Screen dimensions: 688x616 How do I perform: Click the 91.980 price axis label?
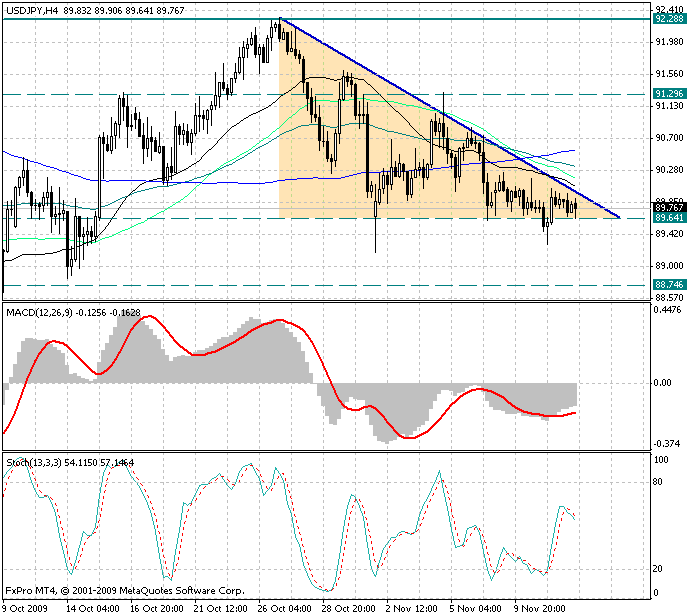669,42
